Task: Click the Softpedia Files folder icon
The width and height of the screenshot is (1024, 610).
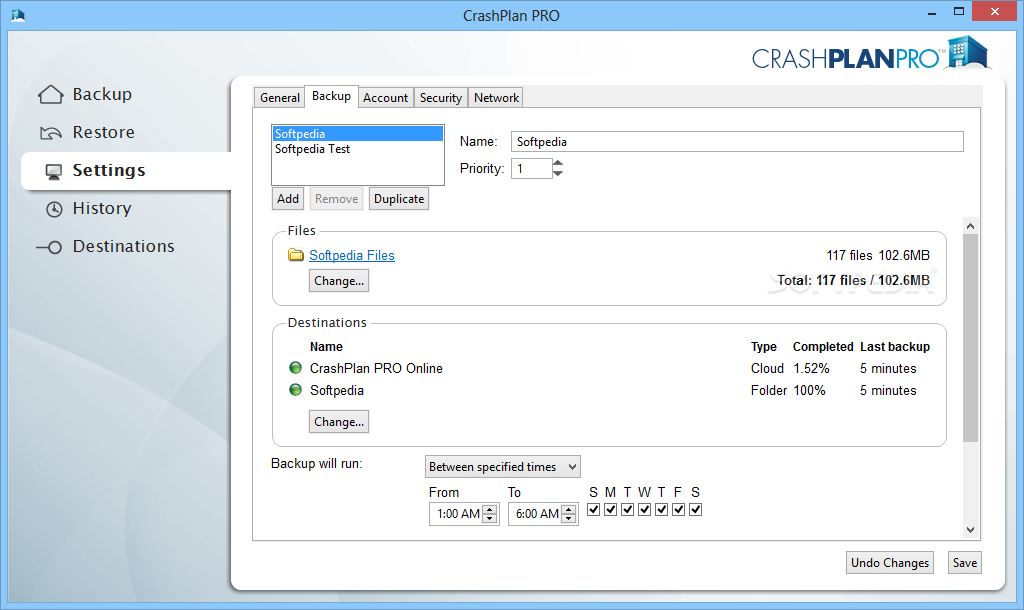Action: pyautogui.click(x=296, y=255)
